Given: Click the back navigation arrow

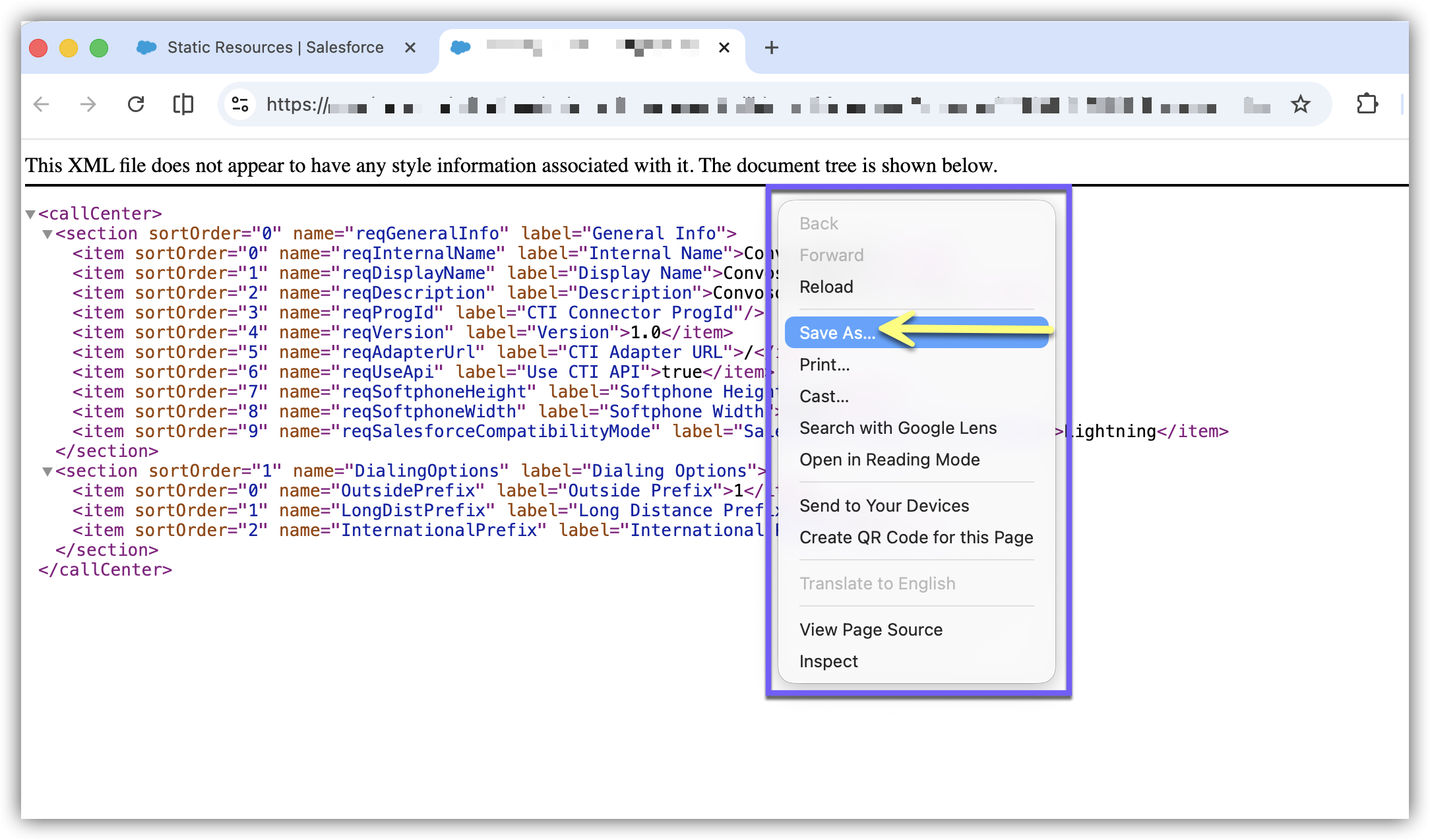Looking at the screenshot, I should 42,104.
